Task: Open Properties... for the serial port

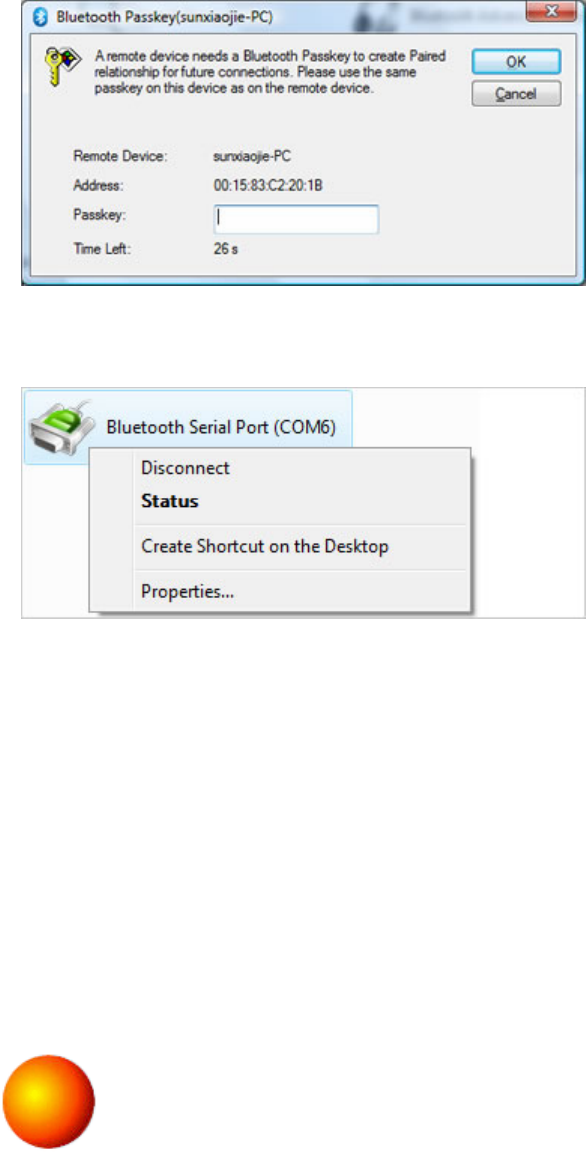Action: [x=187, y=591]
